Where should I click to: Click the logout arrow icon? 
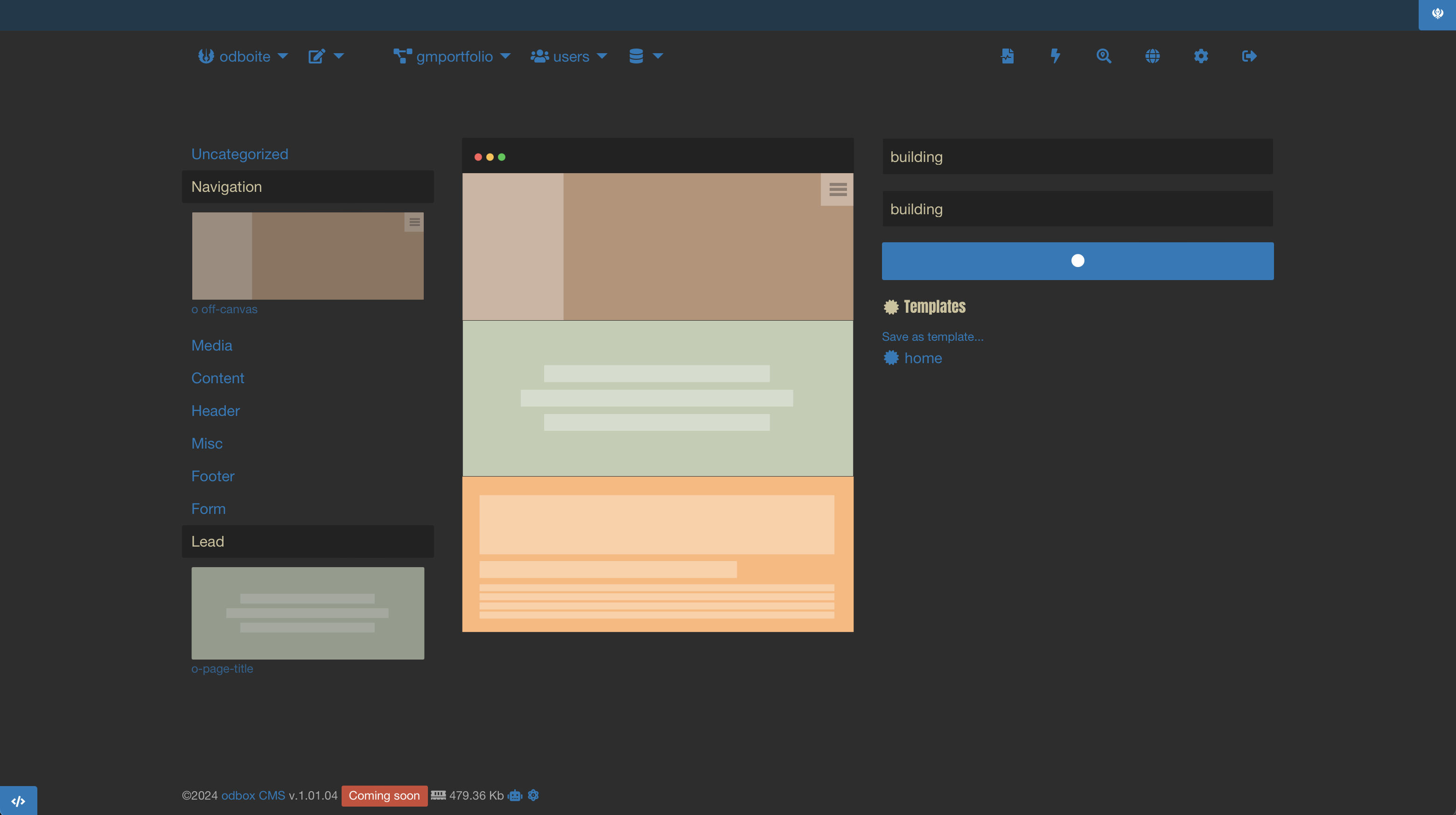[1249, 56]
